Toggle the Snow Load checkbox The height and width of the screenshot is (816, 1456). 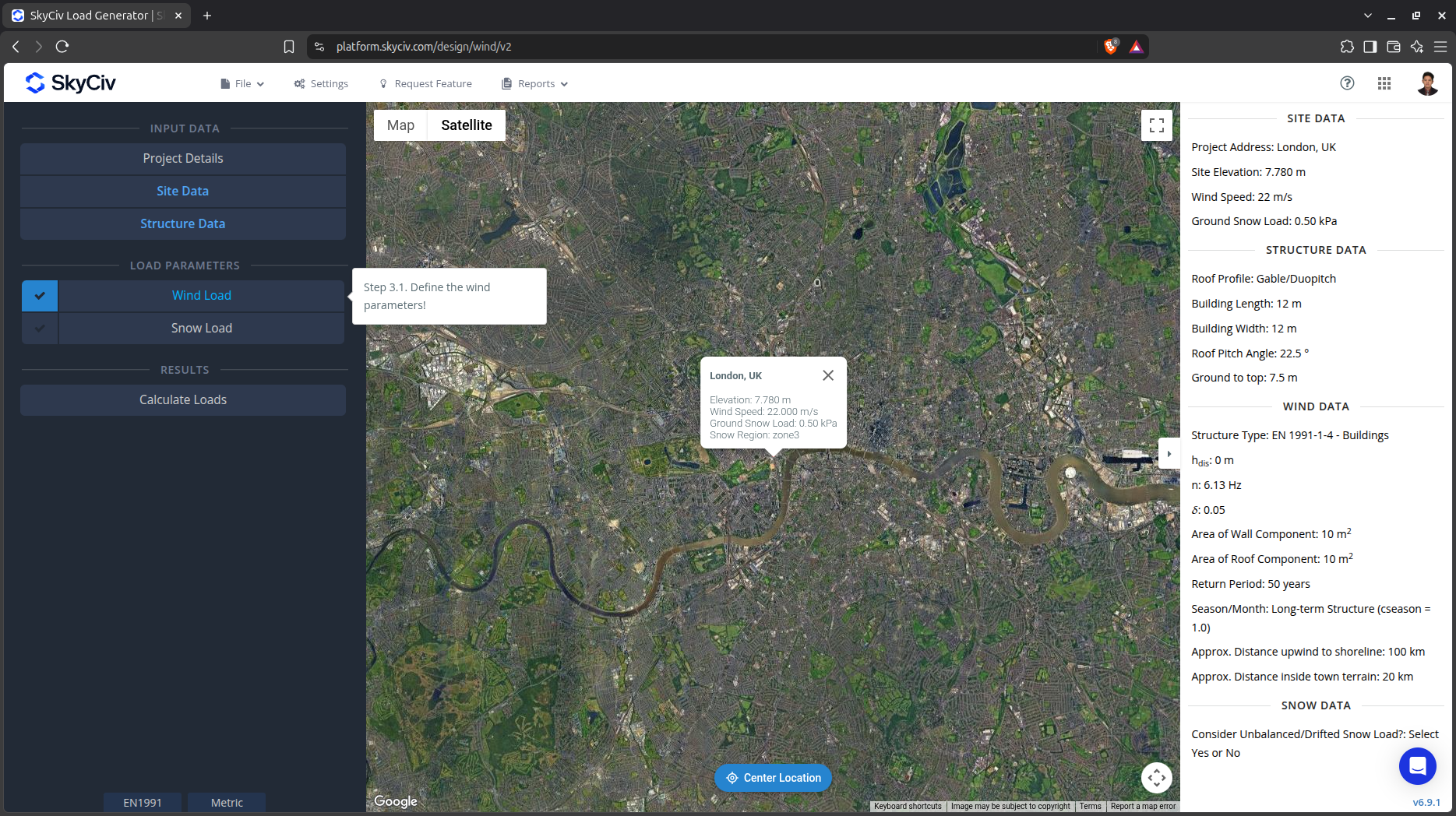click(40, 329)
